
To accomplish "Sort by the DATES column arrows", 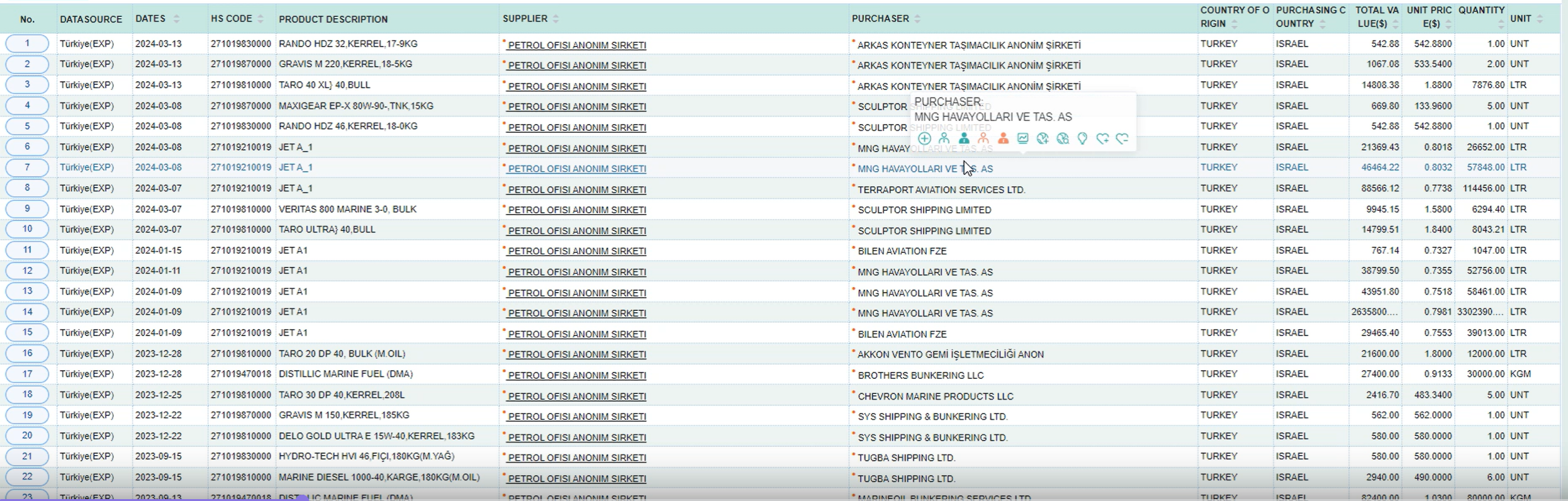I will pyautogui.click(x=176, y=19).
